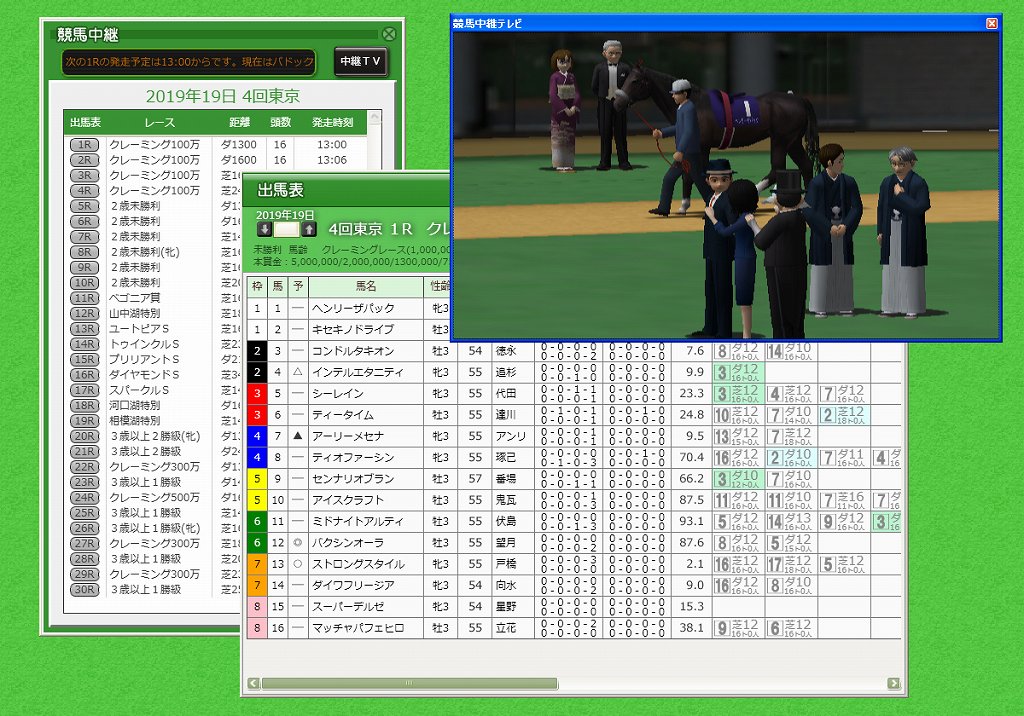Viewport: 1024px width, 716px height.
Task: Select the 16R ダイヤモンドS badge
Action: pyautogui.click(x=85, y=375)
